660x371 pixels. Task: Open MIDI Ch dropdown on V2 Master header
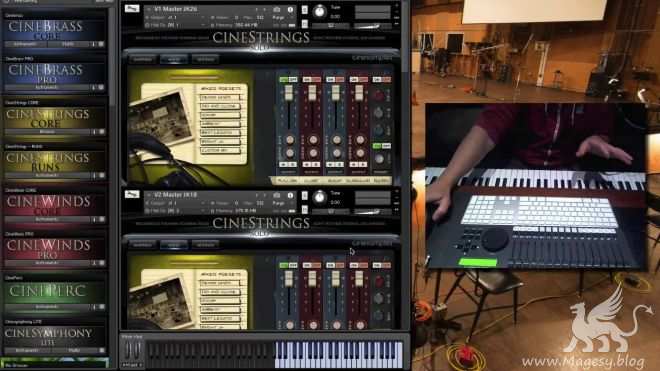tap(177, 210)
